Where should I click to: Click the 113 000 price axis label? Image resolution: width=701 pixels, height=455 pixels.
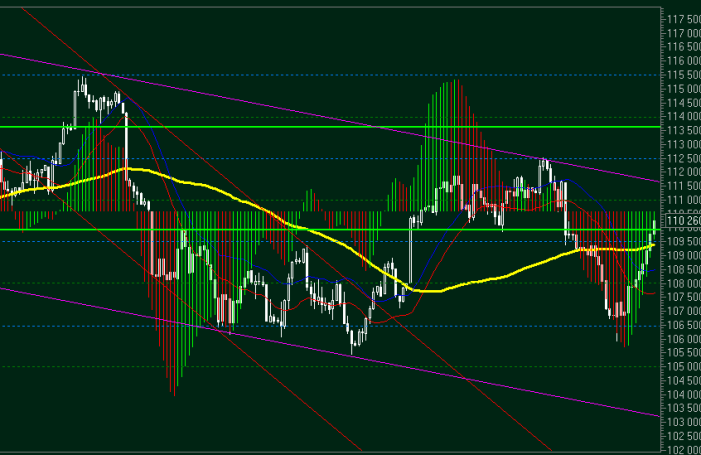[x=684, y=144]
